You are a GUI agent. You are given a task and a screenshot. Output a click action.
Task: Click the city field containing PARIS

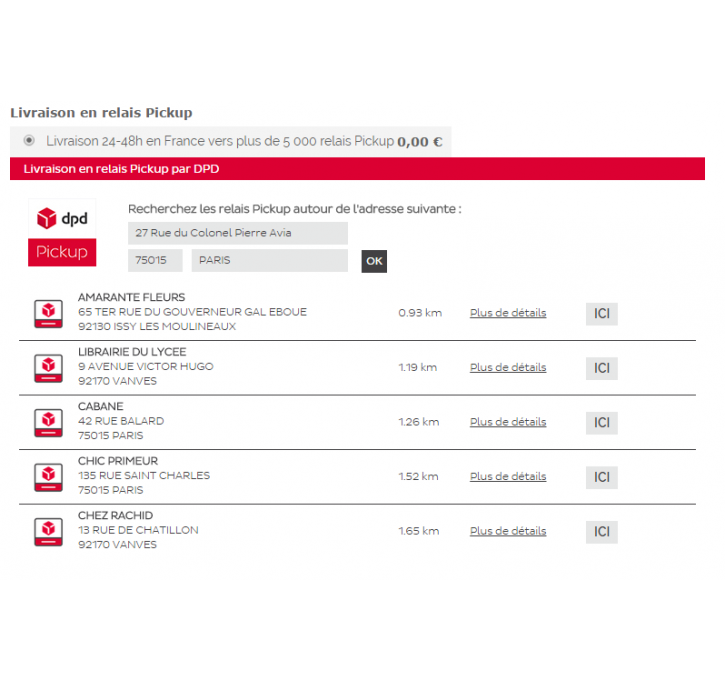coord(270,260)
